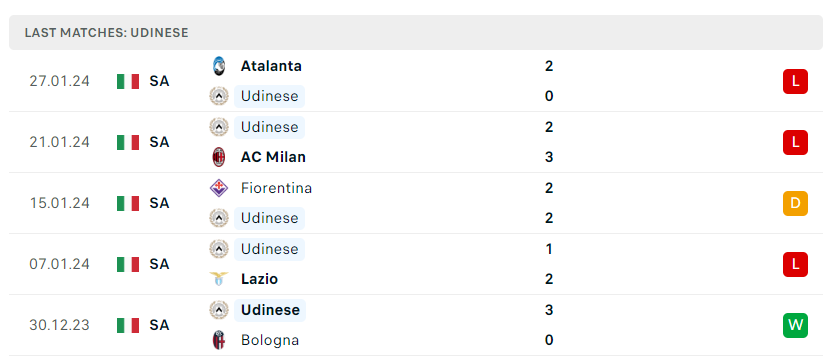Select the L badge for Lazio match
This screenshot has height=362, width=825.
click(x=795, y=264)
